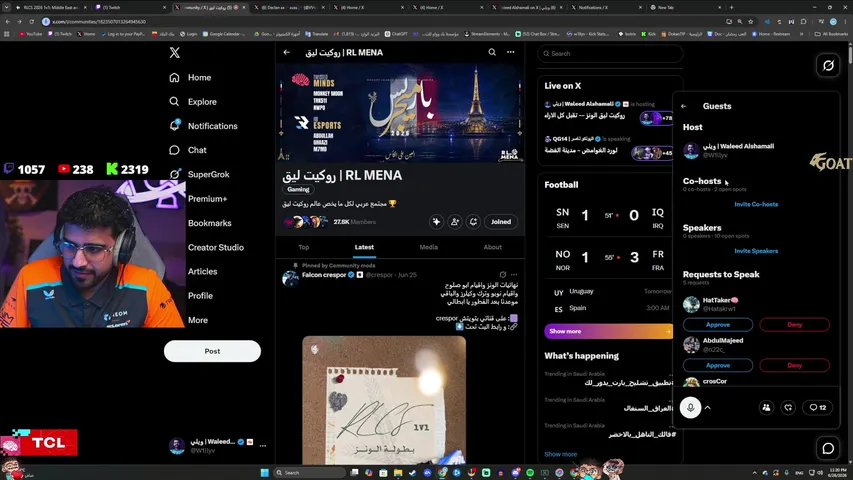
Task: Open Falcon crespor profile avatar
Action: 290,279
